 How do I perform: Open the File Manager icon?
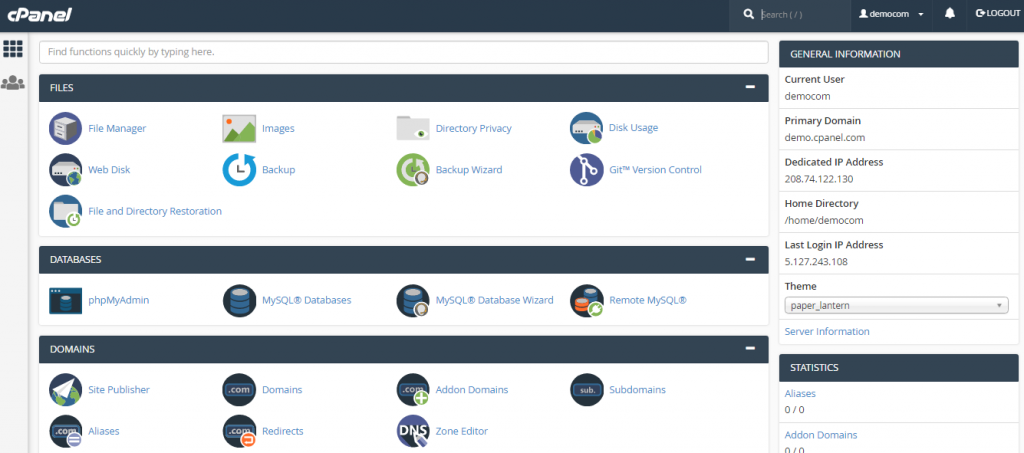click(66, 128)
